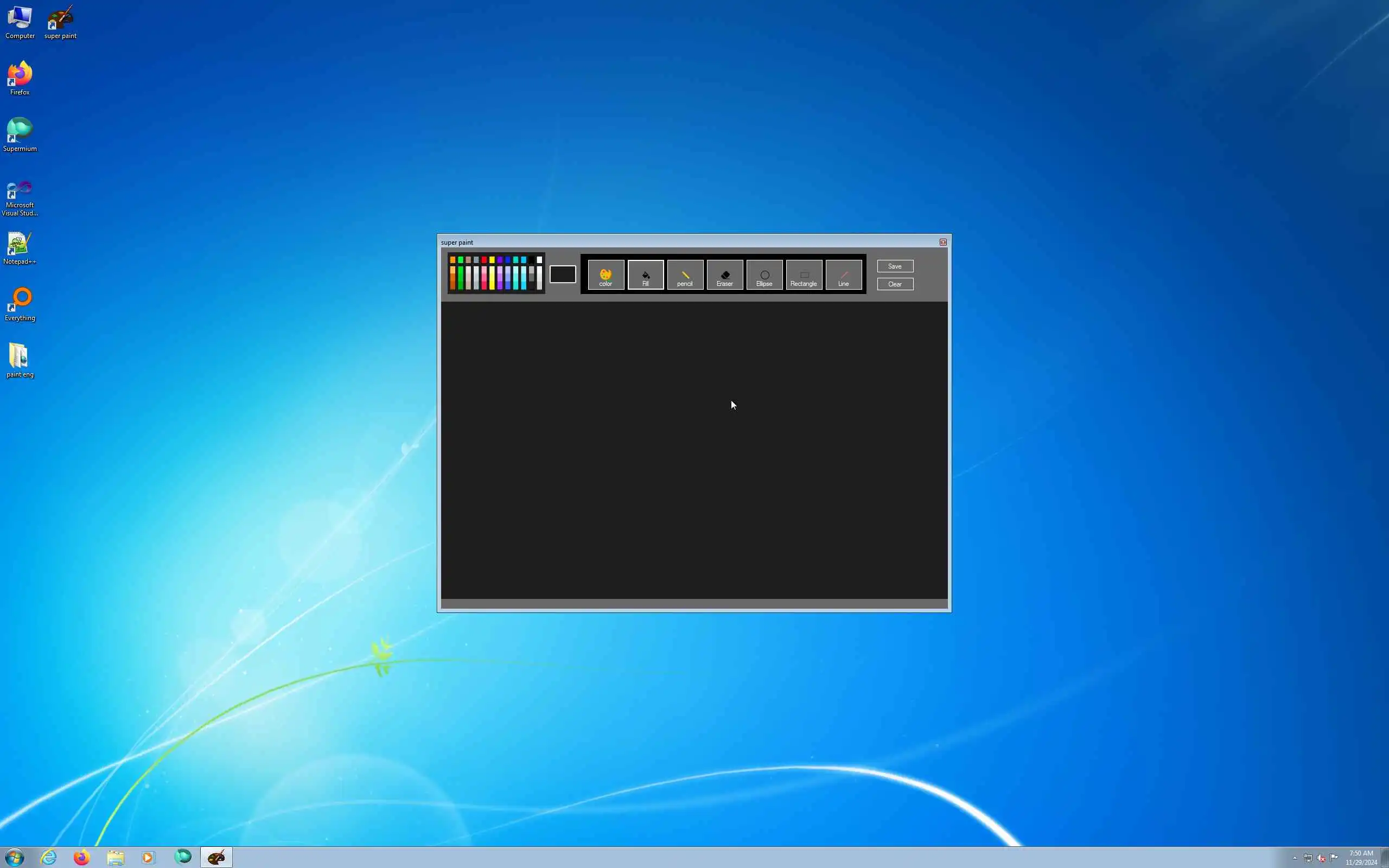This screenshot has width=1389, height=868.
Task: Close the super paint window
Action: 942,242
